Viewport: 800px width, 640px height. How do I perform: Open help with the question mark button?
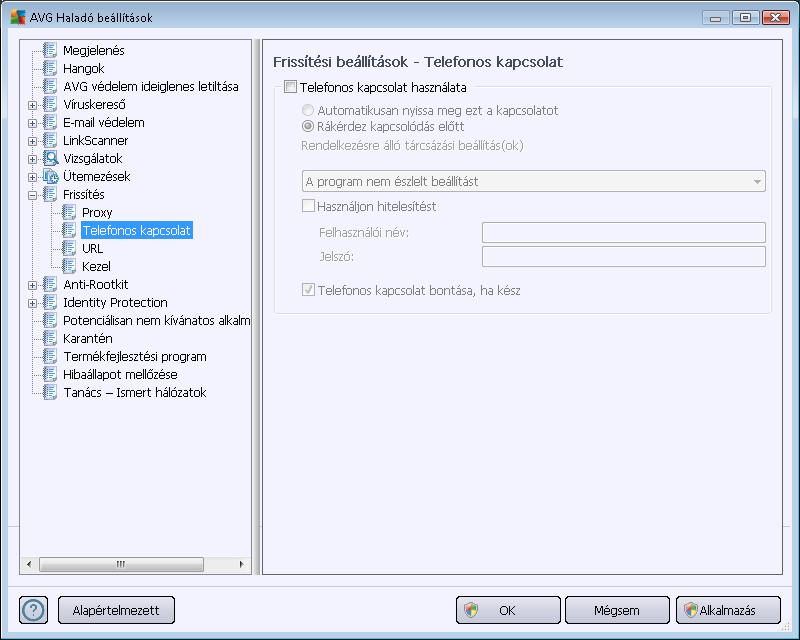pyautogui.click(x=34, y=610)
